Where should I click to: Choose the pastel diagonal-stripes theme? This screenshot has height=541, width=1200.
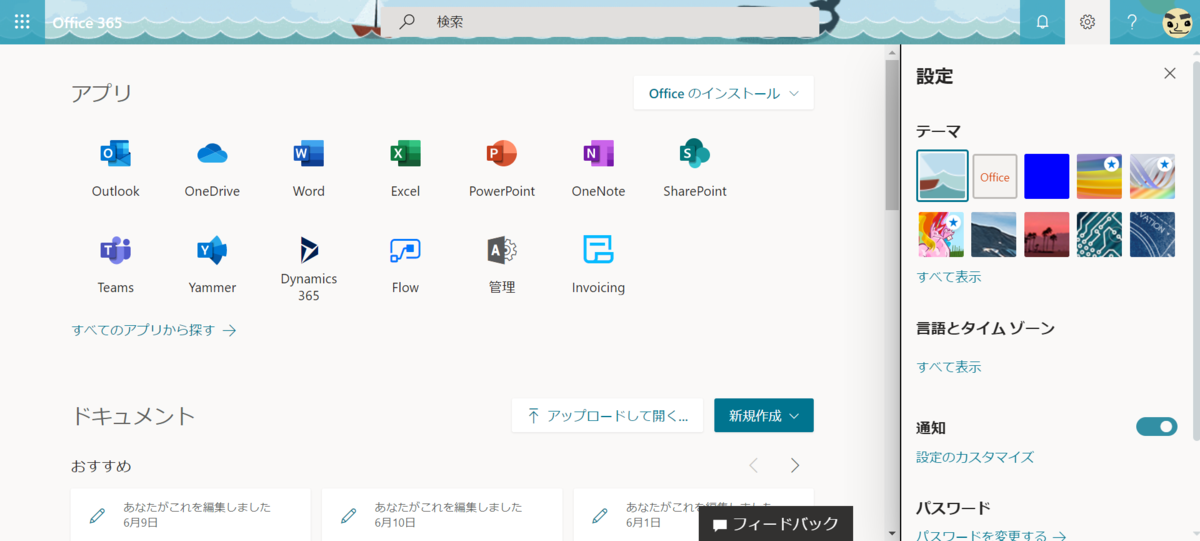pos(1152,176)
